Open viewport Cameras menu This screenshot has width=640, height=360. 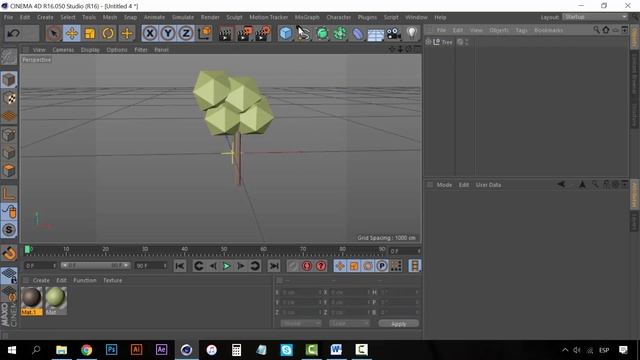pyautogui.click(x=63, y=50)
